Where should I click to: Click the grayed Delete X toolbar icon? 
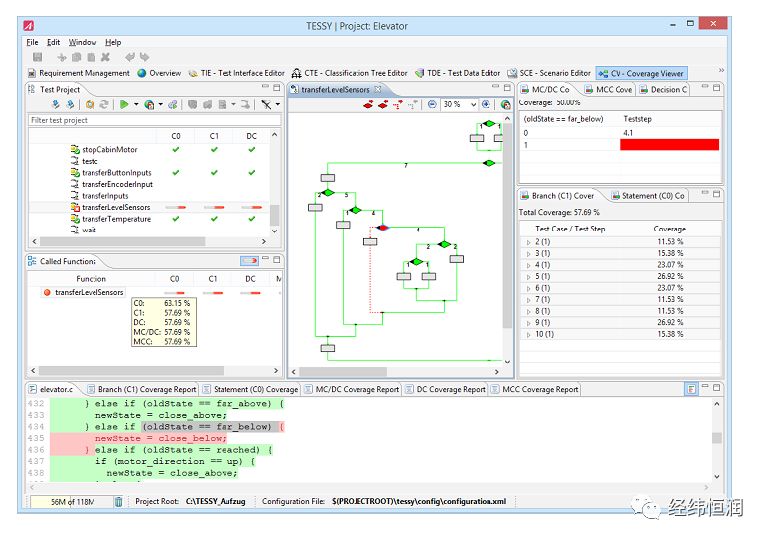coord(105,57)
